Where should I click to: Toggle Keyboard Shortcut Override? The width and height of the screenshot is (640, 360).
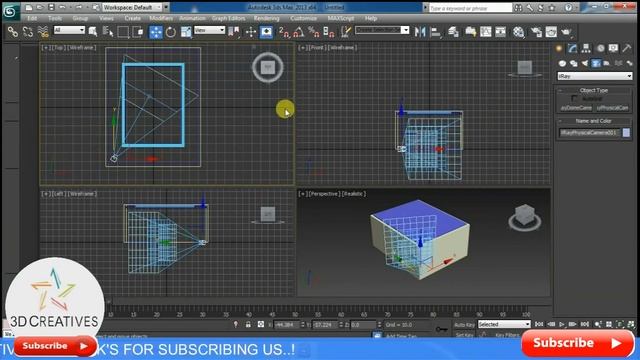[x=266, y=31]
